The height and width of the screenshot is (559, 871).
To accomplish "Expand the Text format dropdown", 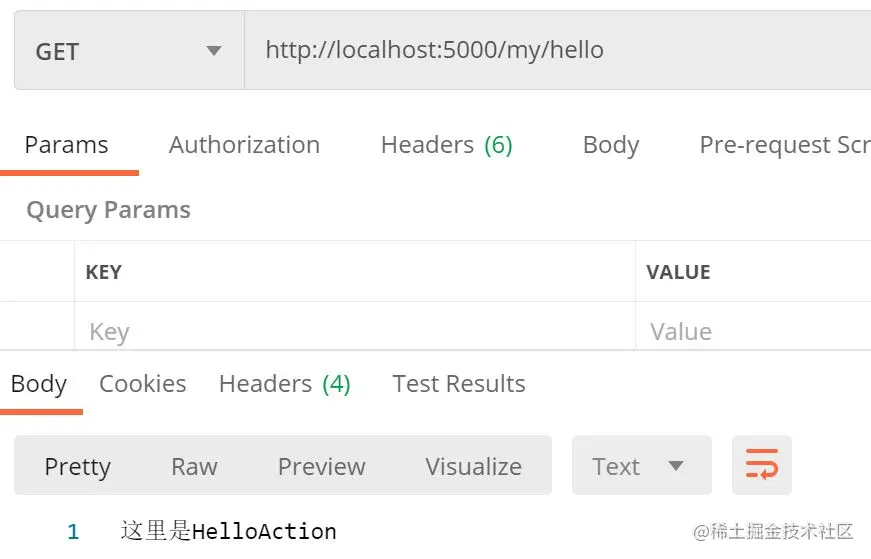I will pos(641,466).
